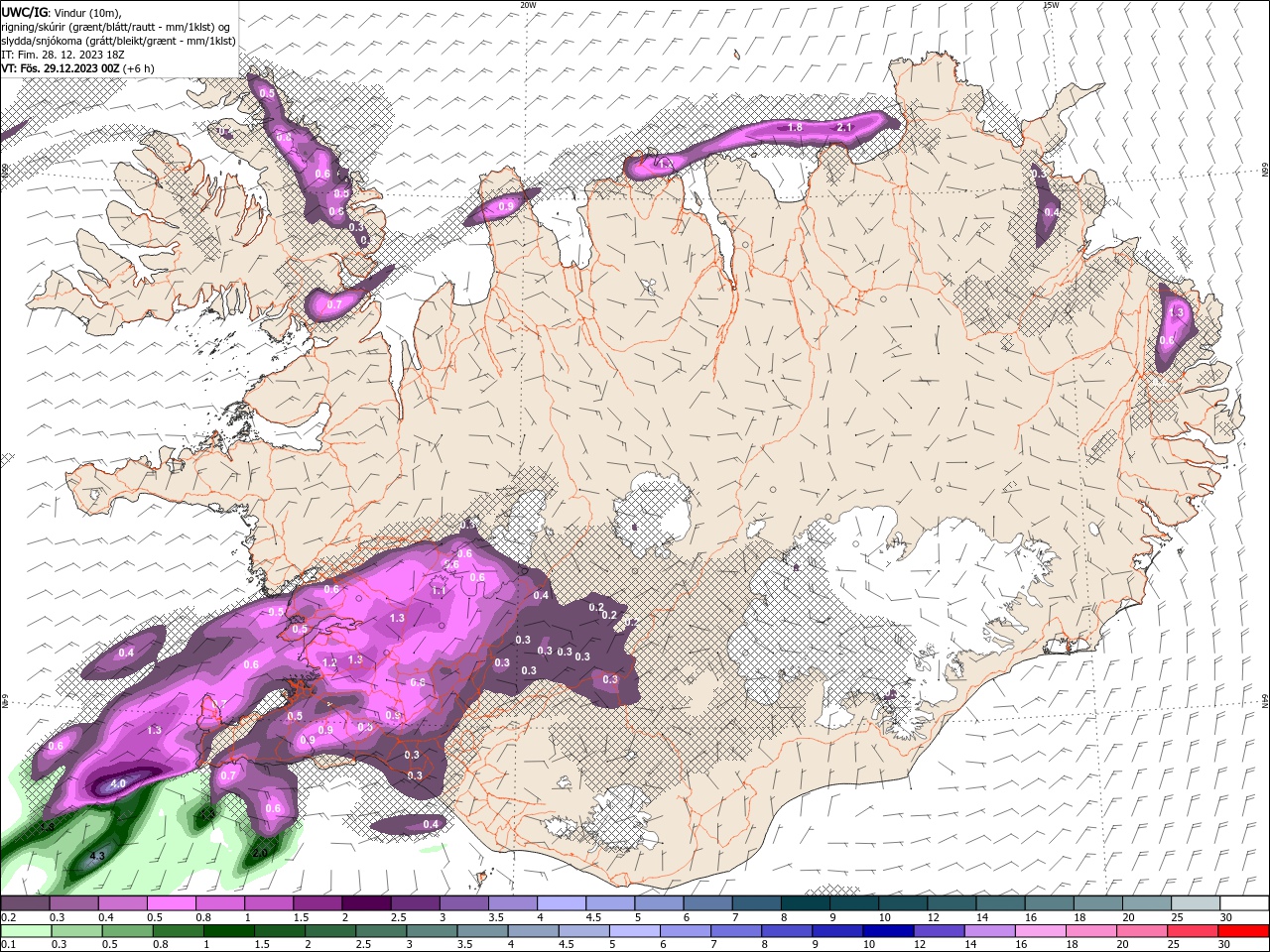This screenshot has height=952, width=1270.
Task: Click the white end swatch in snow scale
Action: click(1243, 903)
